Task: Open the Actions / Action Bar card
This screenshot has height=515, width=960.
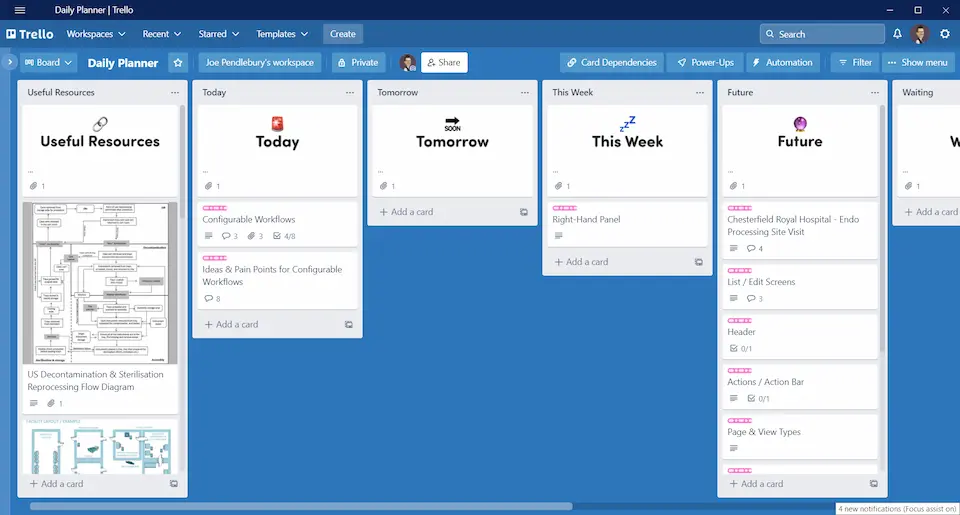Action: coord(800,386)
